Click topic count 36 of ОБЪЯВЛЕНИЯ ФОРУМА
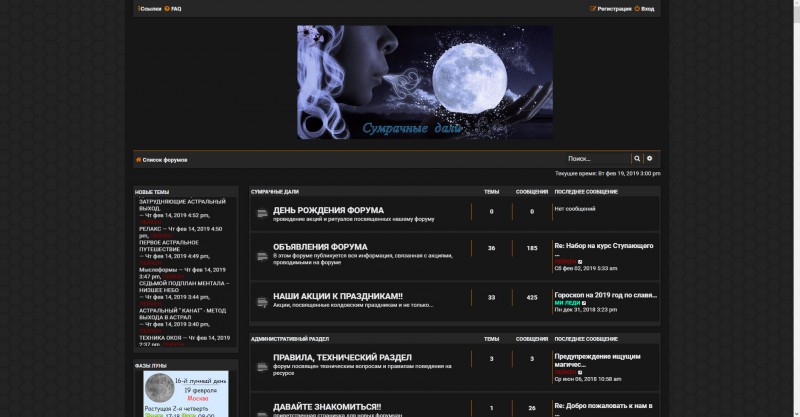Image resolution: width=800 pixels, height=417 pixels. (491, 248)
